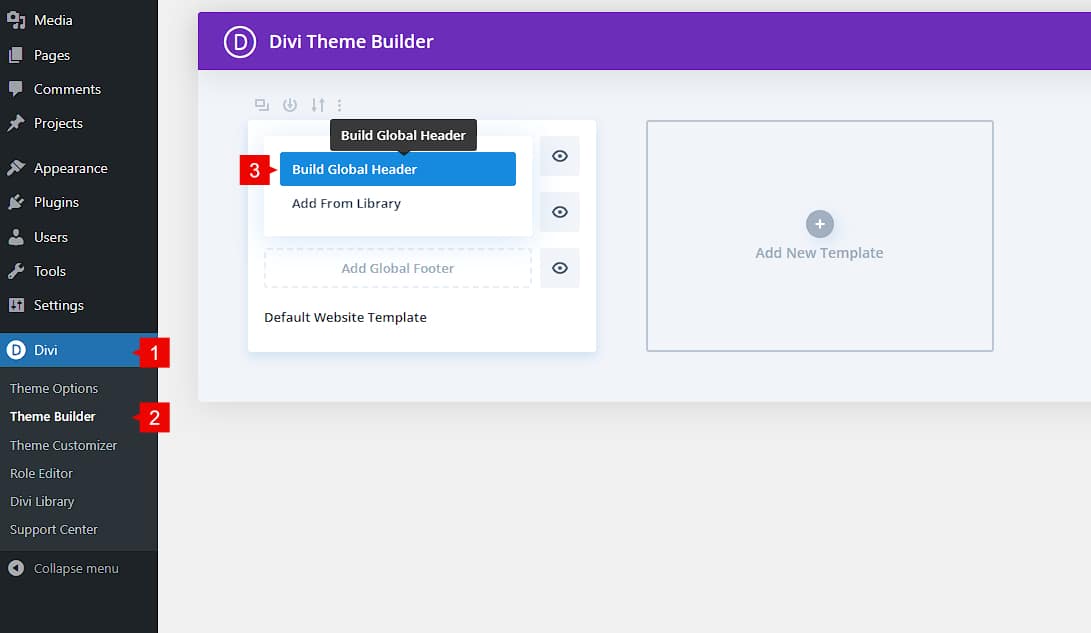The width and height of the screenshot is (1091, 633).
Task: Expand the Settings menu in the sidebar
Action: pyautogui.click(x=58, y=305)
